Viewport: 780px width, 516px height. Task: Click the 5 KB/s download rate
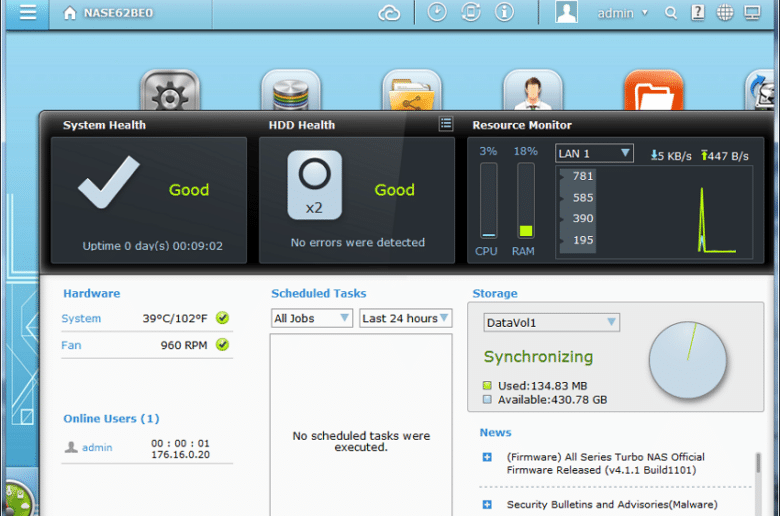point(671,156)
